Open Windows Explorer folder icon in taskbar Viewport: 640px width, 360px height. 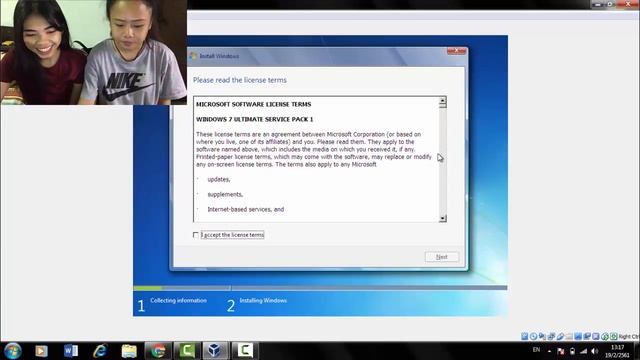tap(129, 351)
